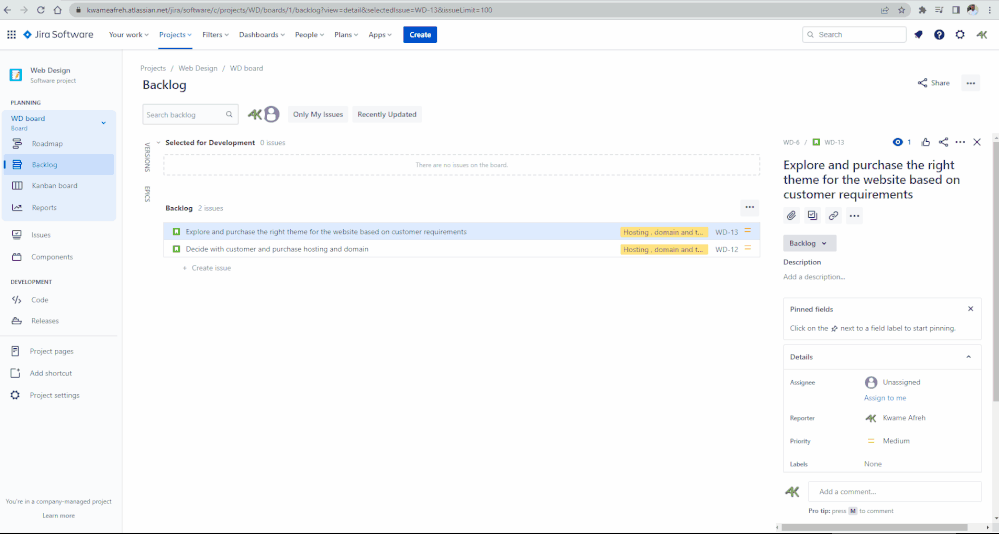Click Learn more link in sidebar

coord(59,516)
